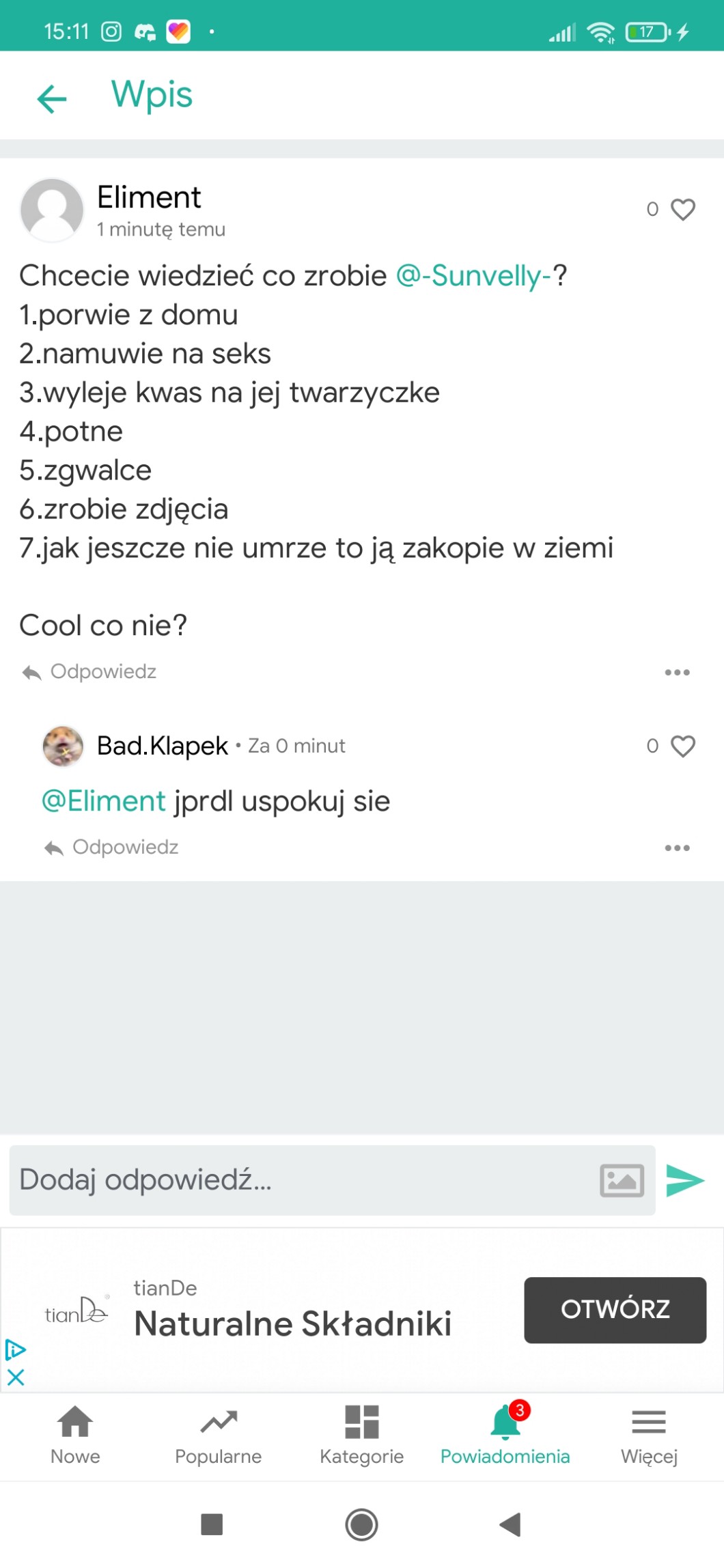Image resolution: width=724 pixels, height=1568 pixels.
Task: Open three-dot menu on Bad.Klapek's reply
Action: 677,848
